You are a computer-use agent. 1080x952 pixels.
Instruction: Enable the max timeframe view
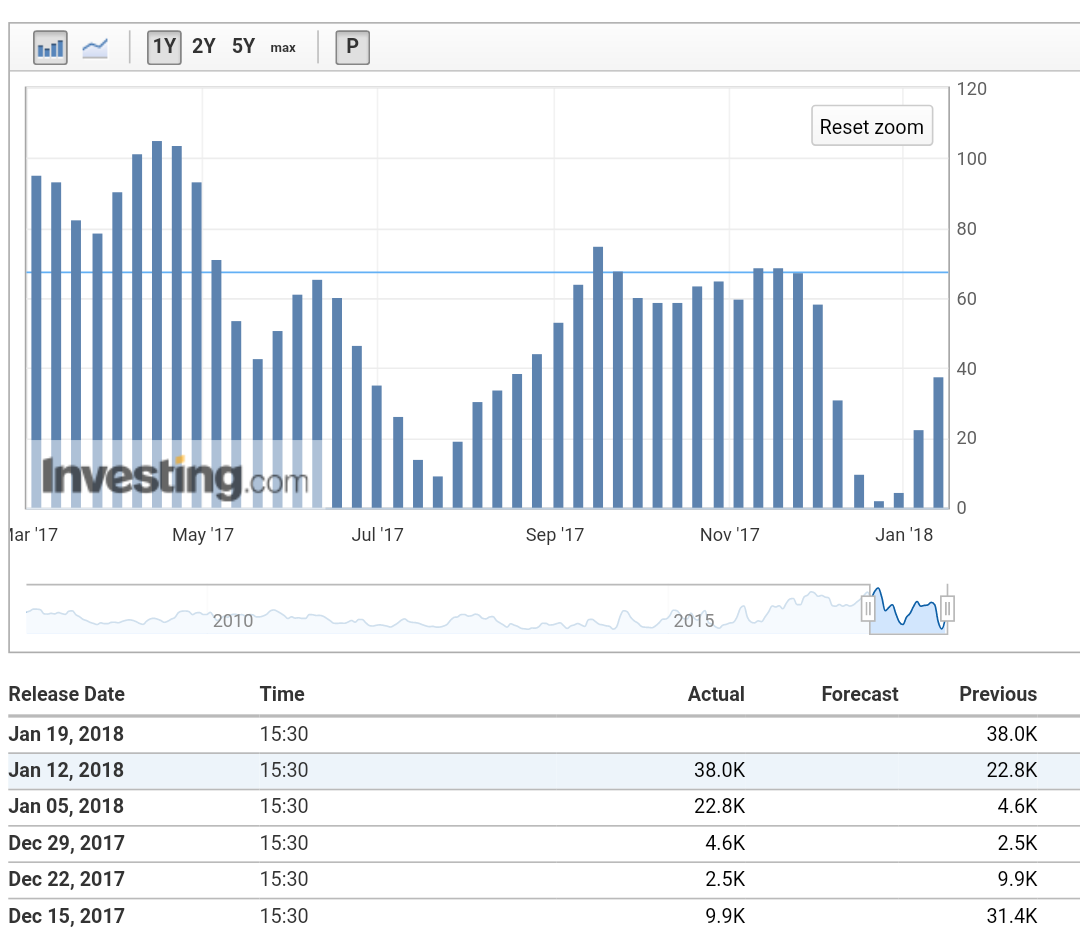pos(282,47)
